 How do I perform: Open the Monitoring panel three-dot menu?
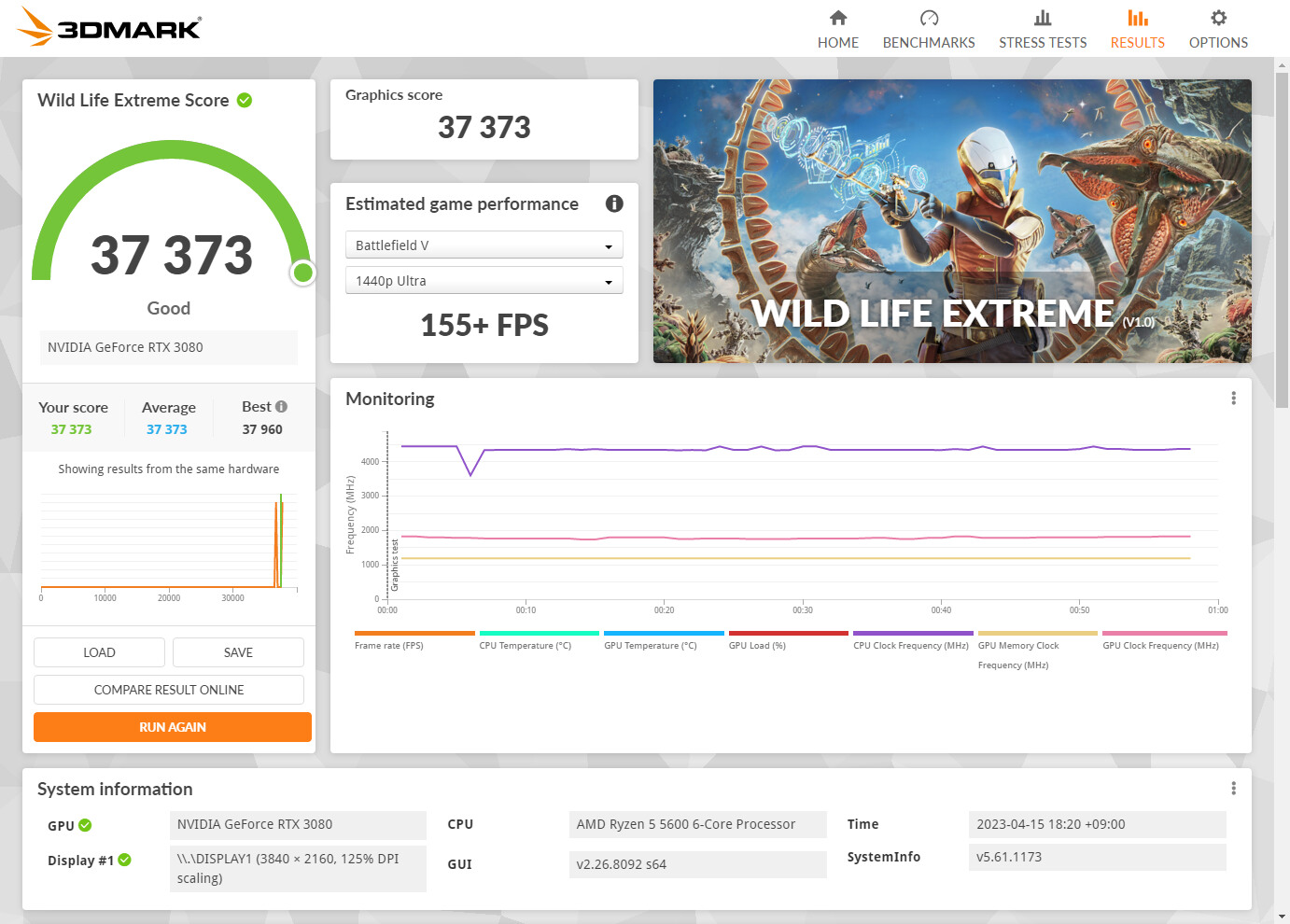tap(1233, 399)
